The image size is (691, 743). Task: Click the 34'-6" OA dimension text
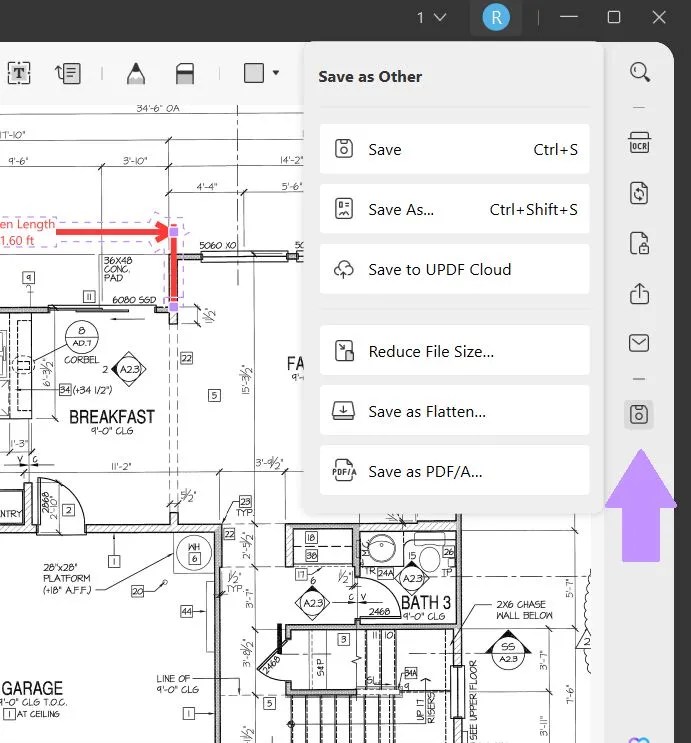[158, 109]
